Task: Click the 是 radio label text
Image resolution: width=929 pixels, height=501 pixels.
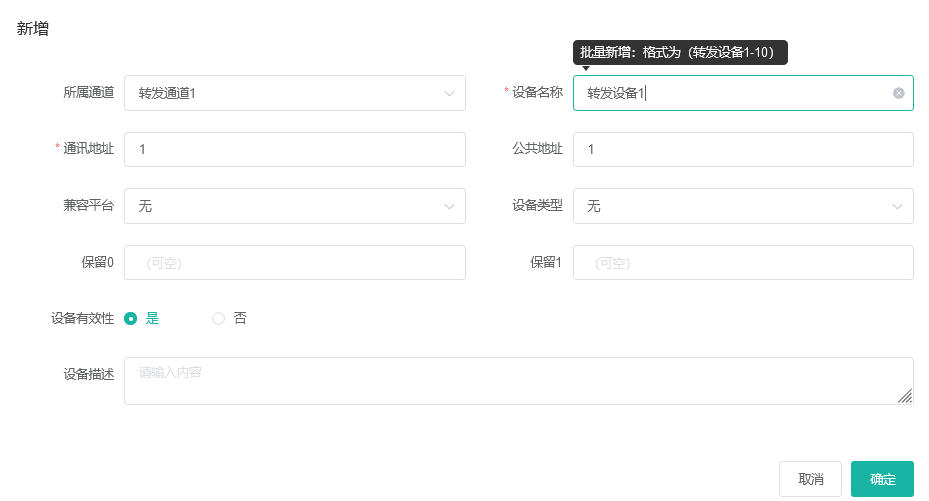Action: pyautogui.click(x=152, y=319)
